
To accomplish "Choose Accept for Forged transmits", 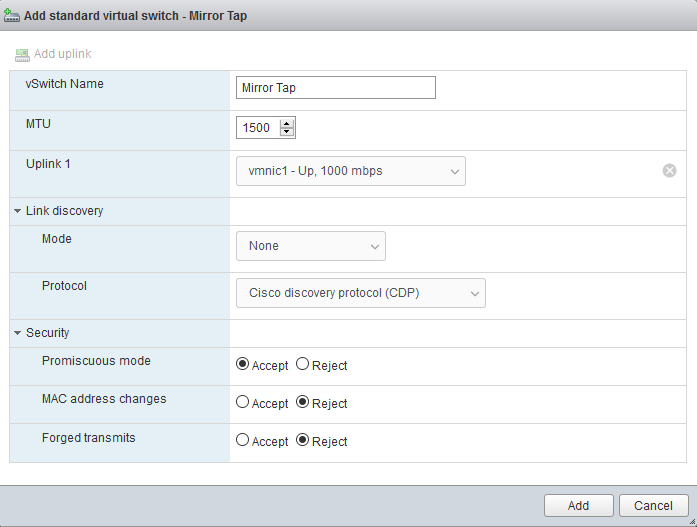I will [x=242, y=441].
